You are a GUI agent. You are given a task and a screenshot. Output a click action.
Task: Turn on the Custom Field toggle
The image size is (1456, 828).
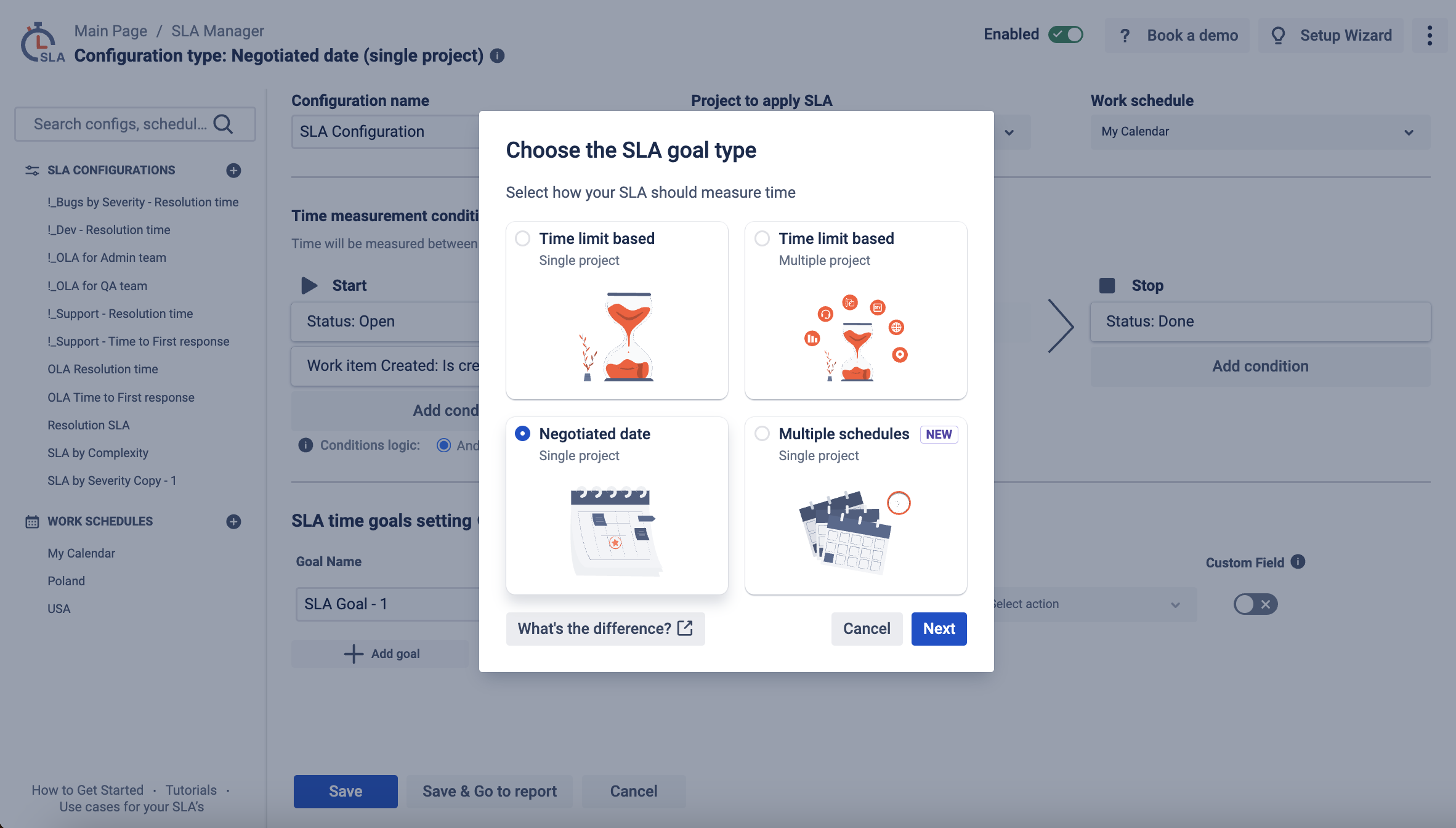[1255, 604]
